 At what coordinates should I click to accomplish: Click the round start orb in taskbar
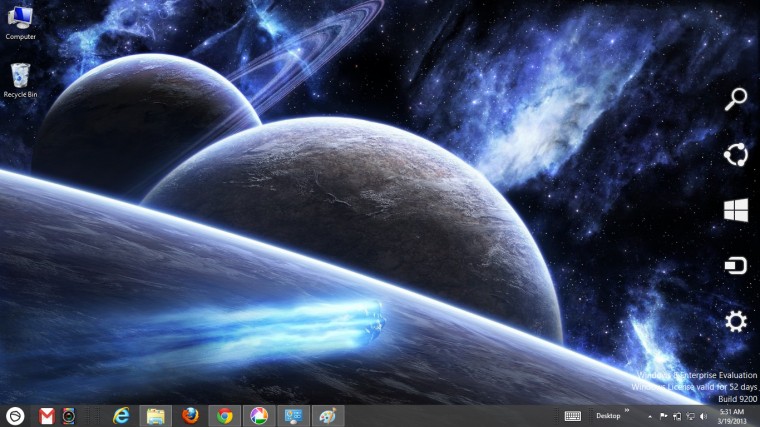tap(15, 416)
